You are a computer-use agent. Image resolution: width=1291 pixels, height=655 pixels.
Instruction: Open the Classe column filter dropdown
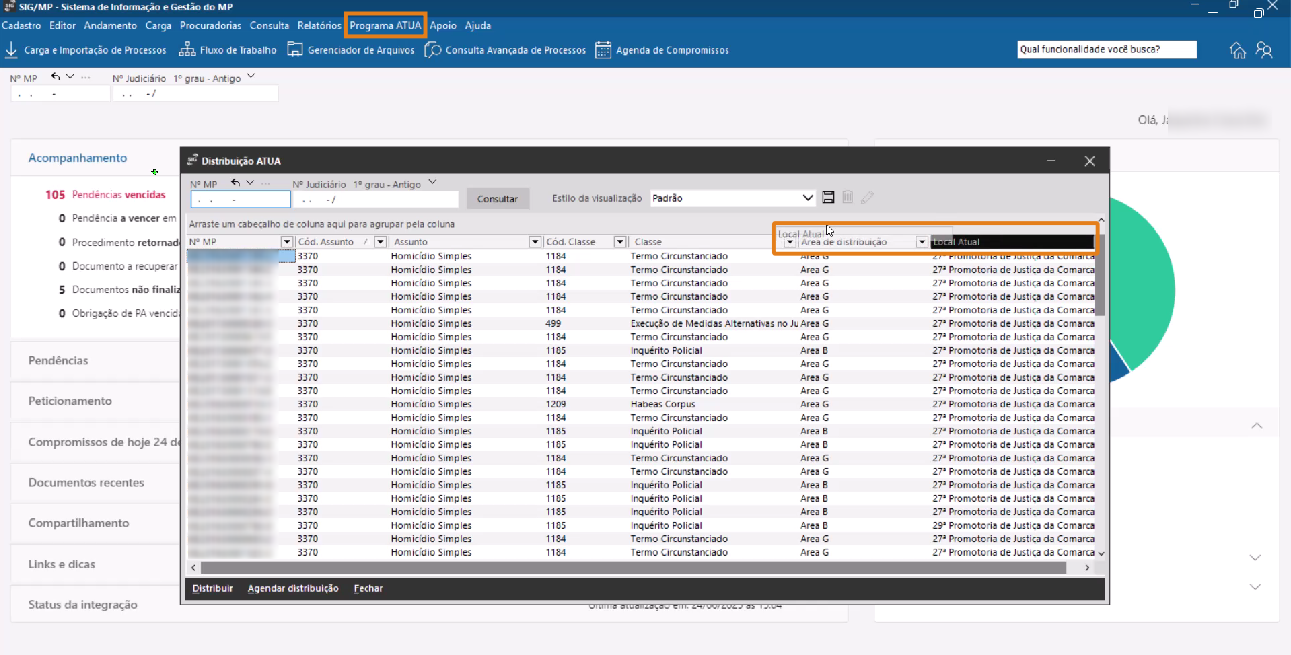(789, 242)
